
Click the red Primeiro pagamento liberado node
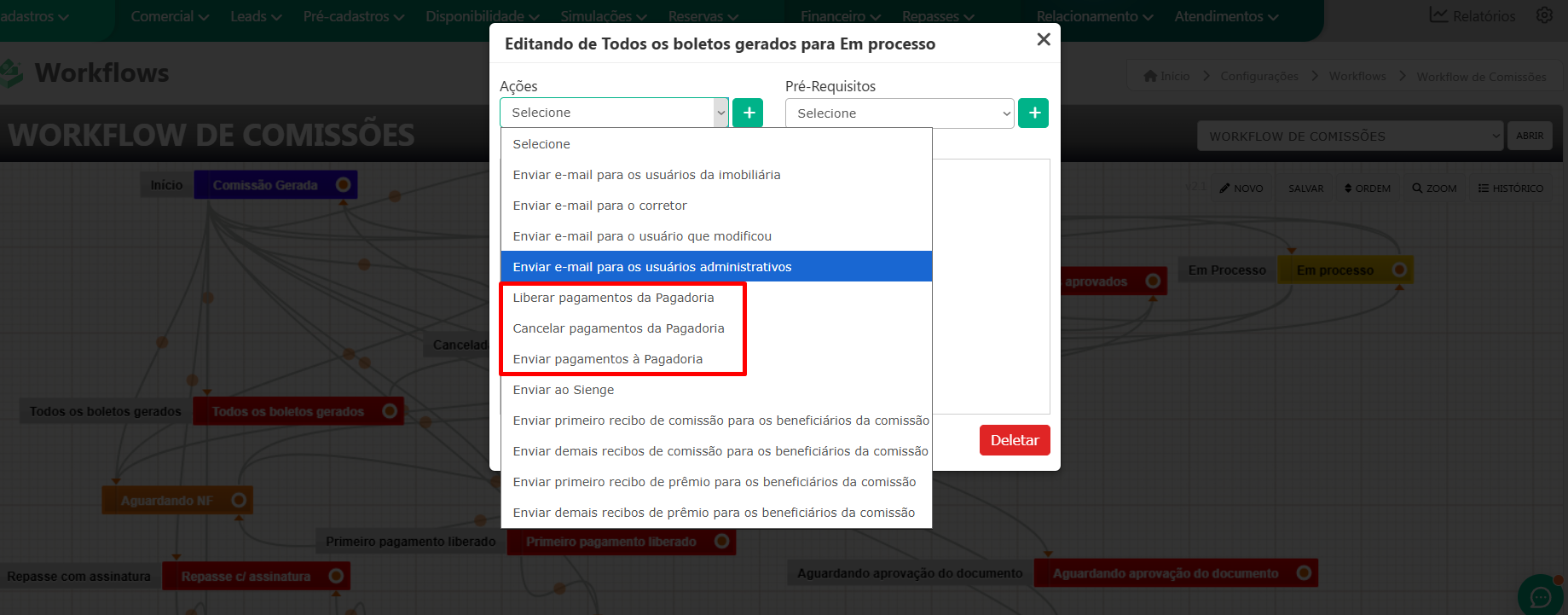[x=622, y=541]
